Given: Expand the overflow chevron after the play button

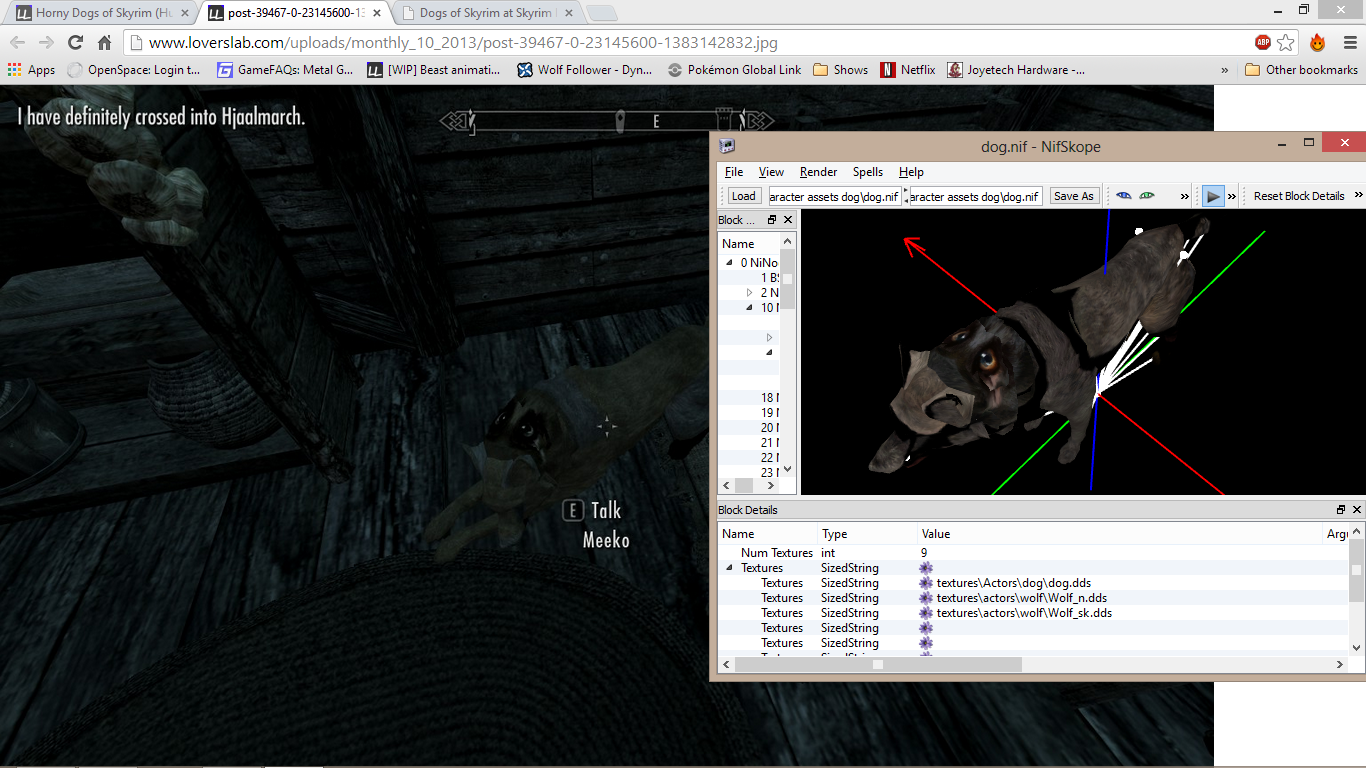Looking at the screenshot, I should (x=1232, y=196).
